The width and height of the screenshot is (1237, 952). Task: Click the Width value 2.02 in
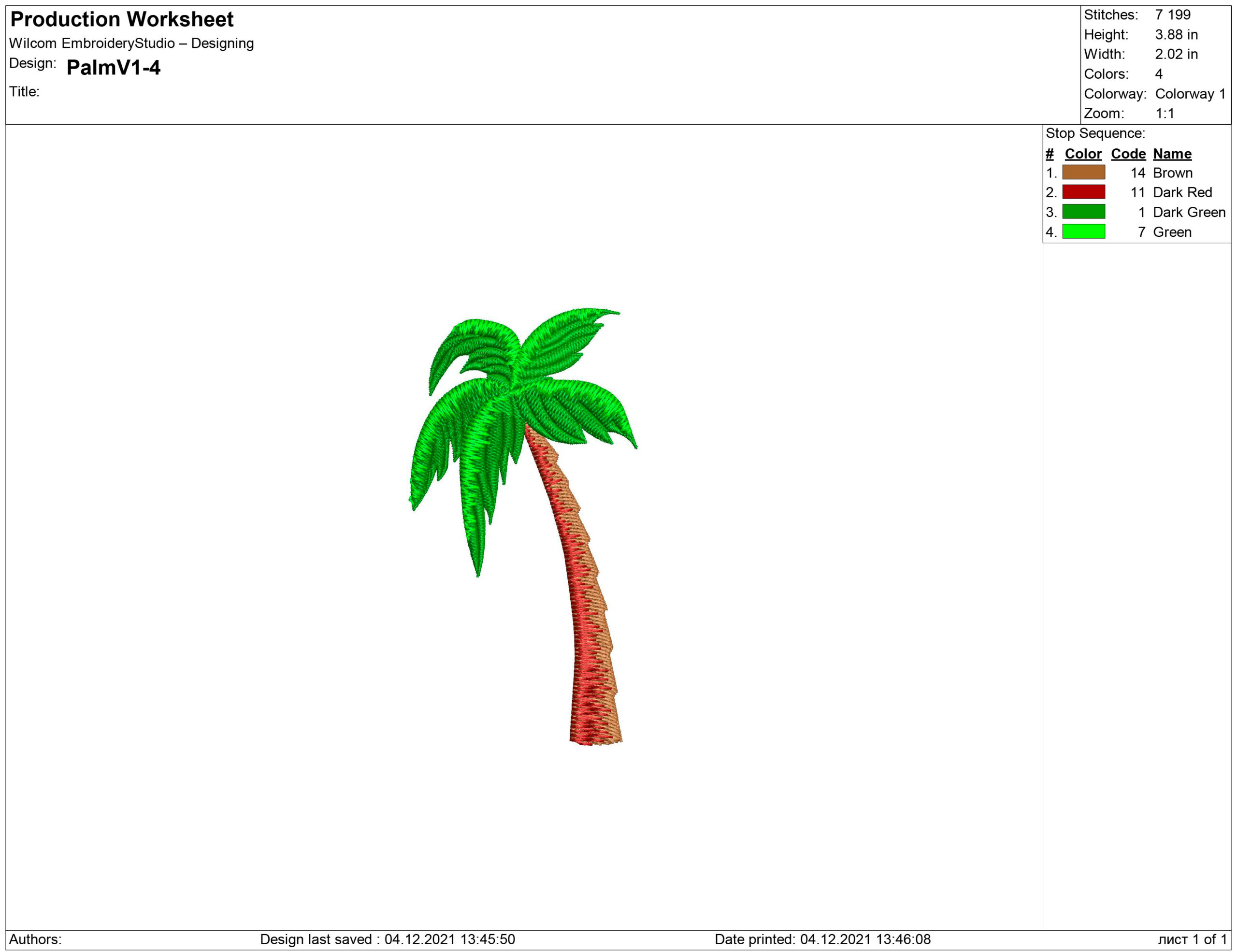click(1177, 55)
